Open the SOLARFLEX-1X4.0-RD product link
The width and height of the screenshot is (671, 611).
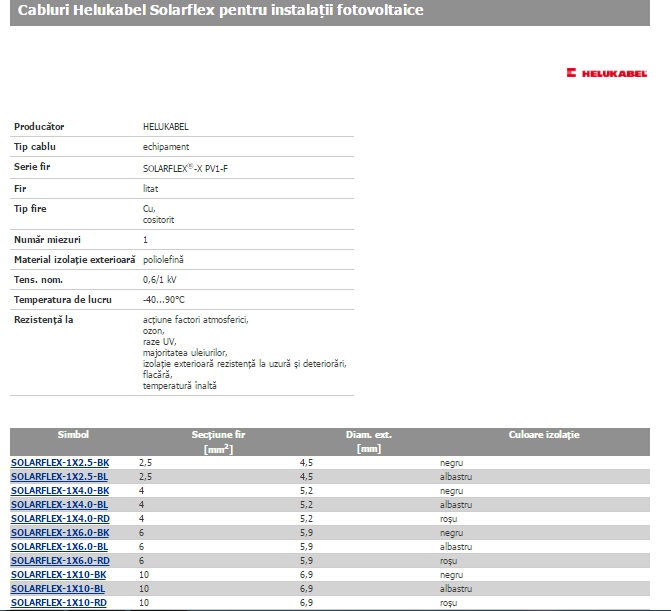point(60,519)
